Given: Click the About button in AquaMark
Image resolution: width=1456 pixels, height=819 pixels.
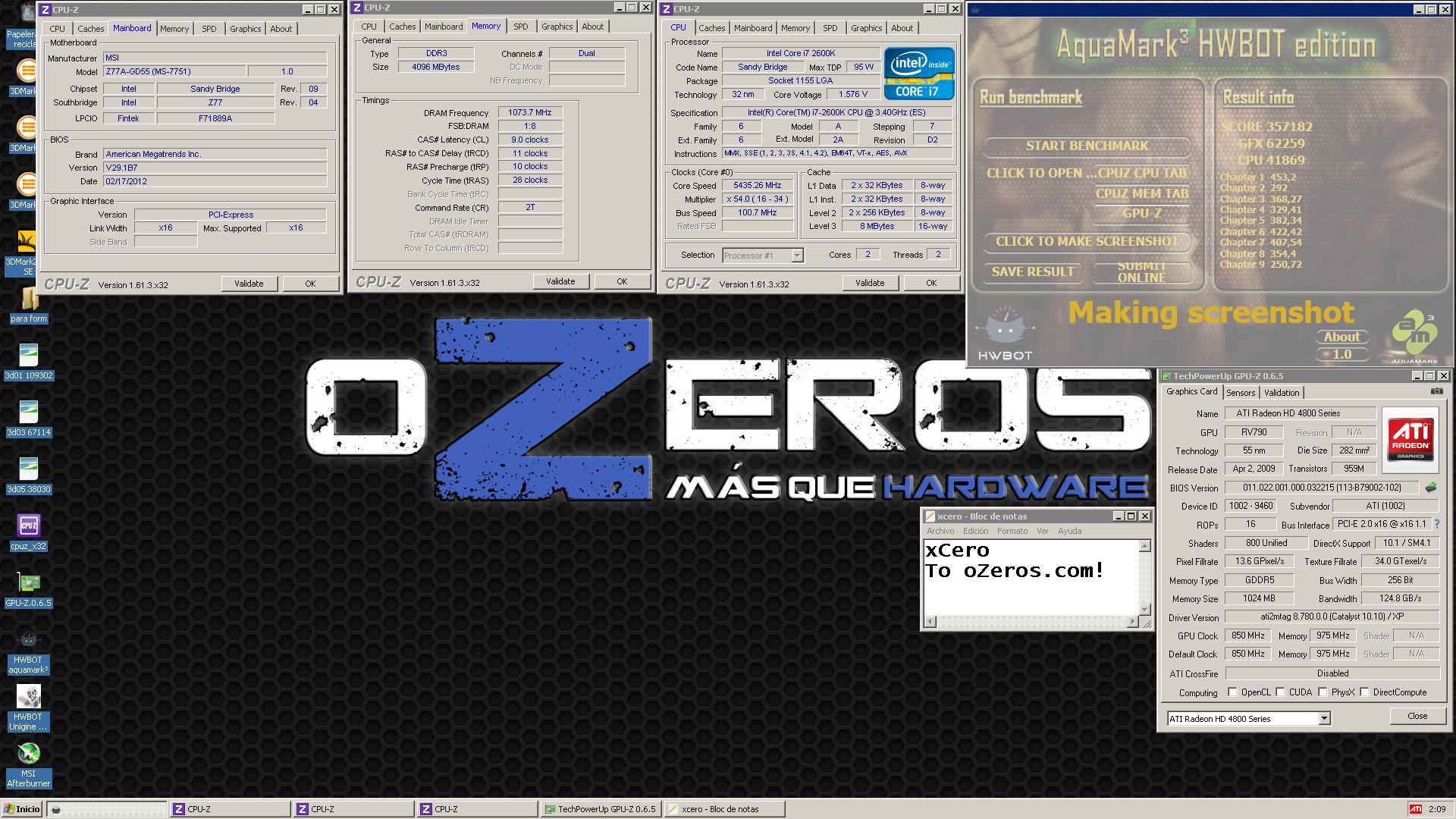Looking at the screenshot, I should click(x=1341, y=337).
